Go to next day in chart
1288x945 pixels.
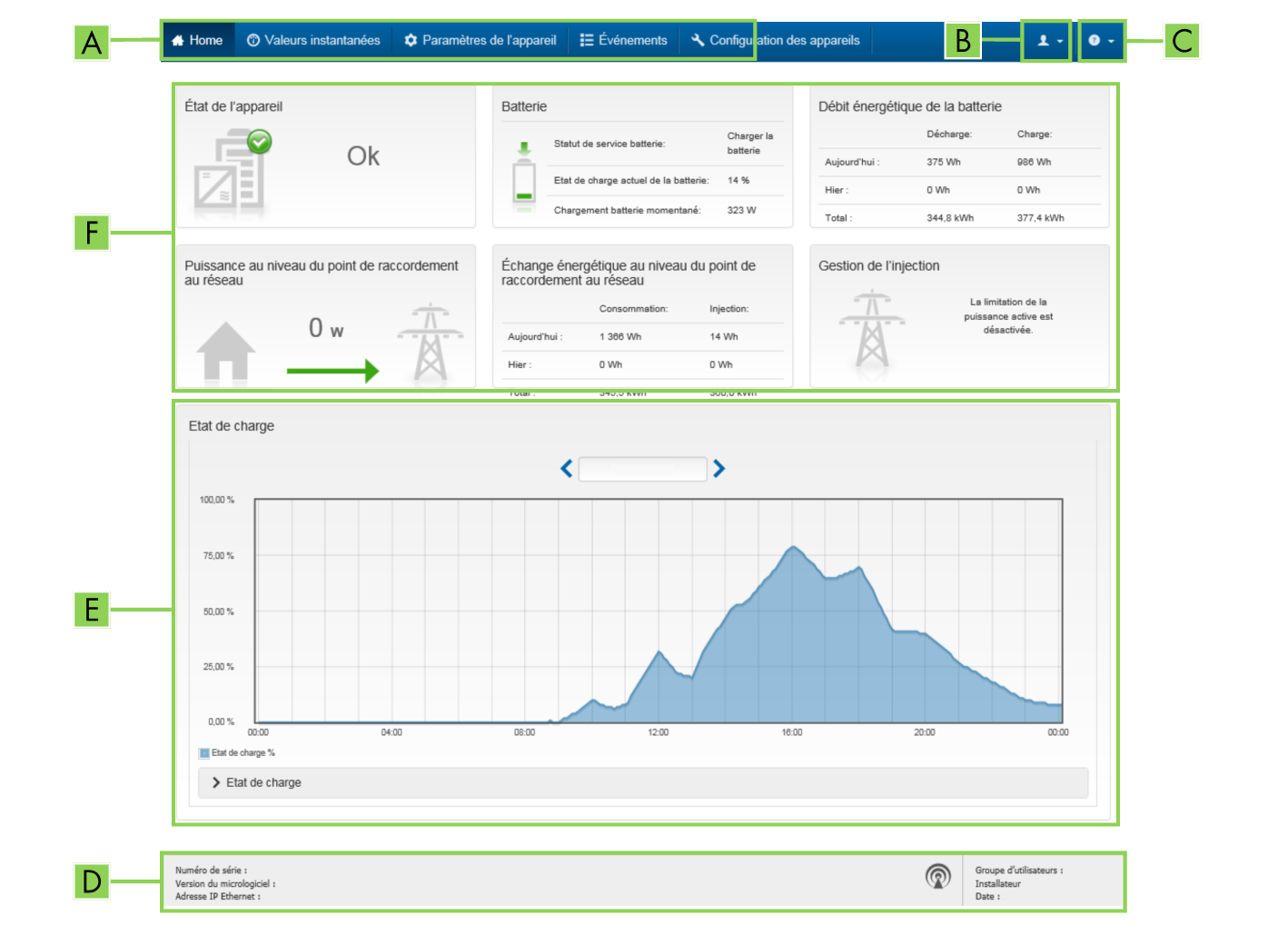(x=718, y=469)
